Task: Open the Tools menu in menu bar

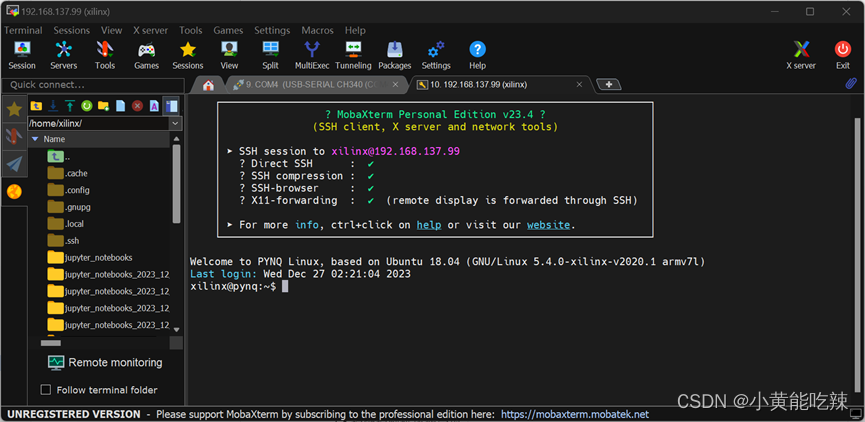Action: 191,30
